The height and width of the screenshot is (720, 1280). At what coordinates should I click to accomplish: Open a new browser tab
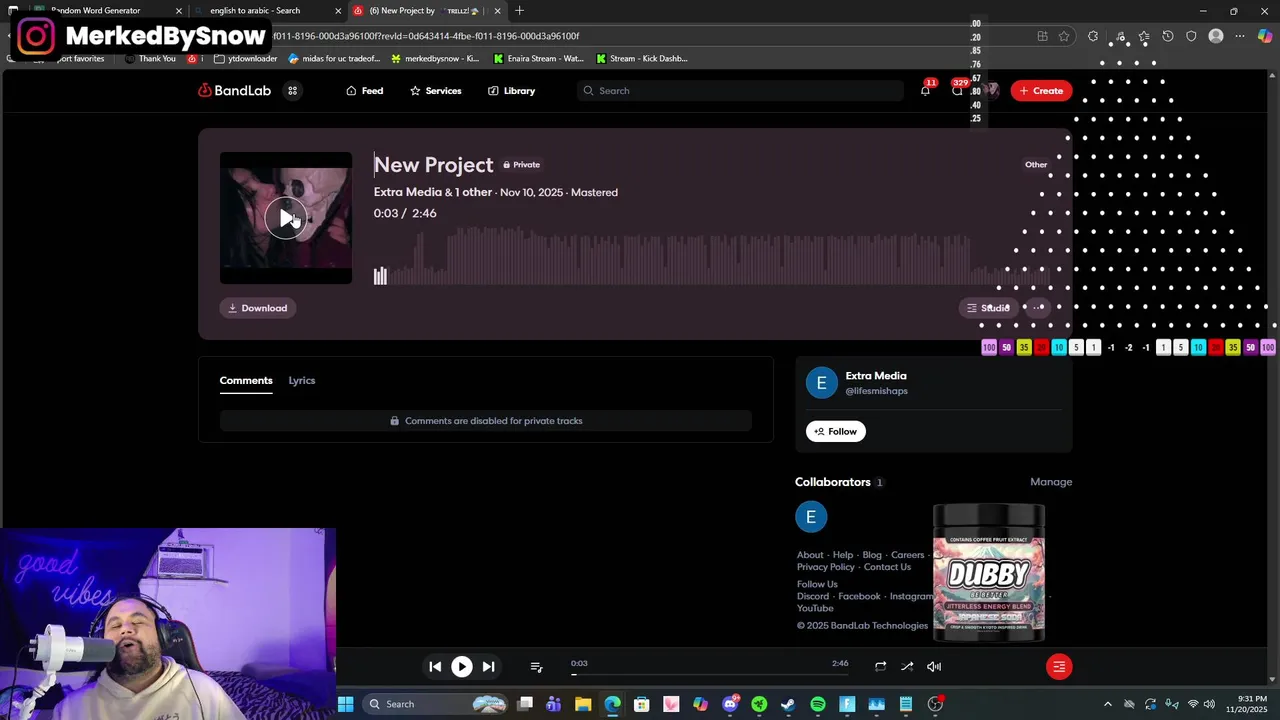pyautogui.click(x=519, y=10)
